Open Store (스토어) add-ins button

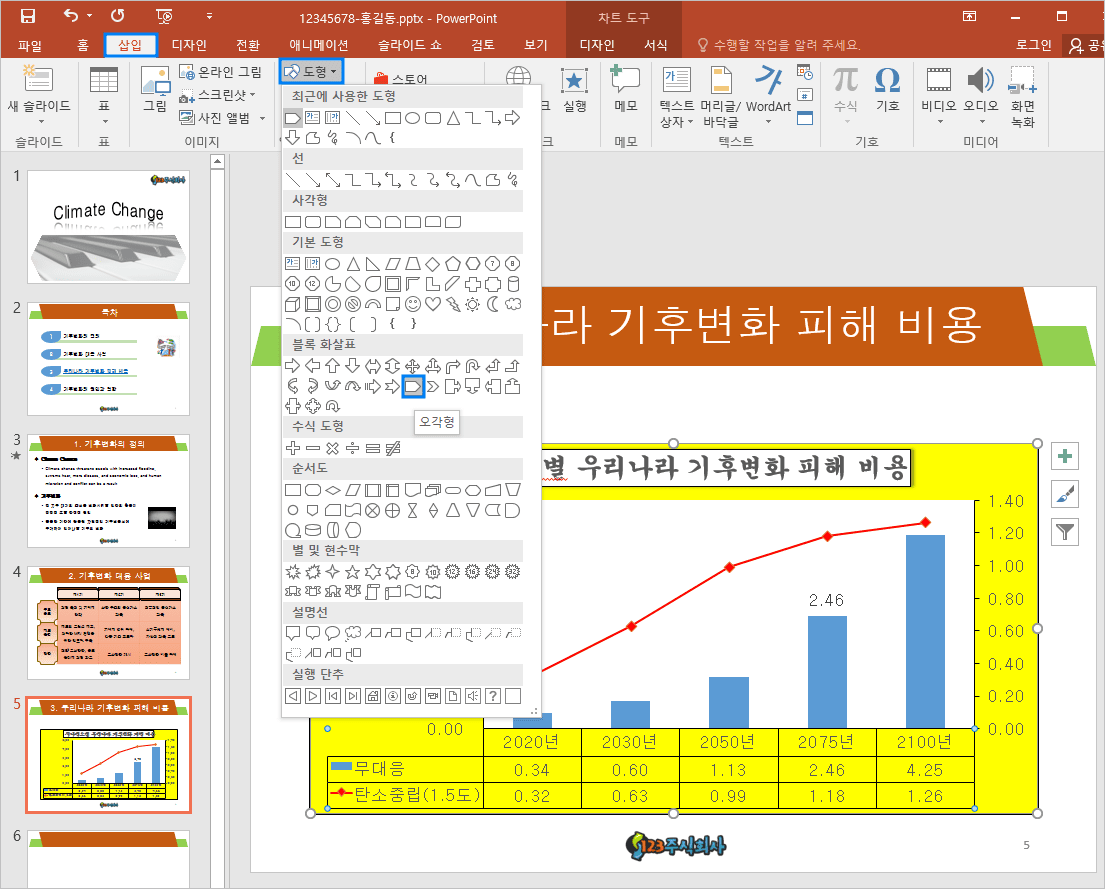coord(400,78)
